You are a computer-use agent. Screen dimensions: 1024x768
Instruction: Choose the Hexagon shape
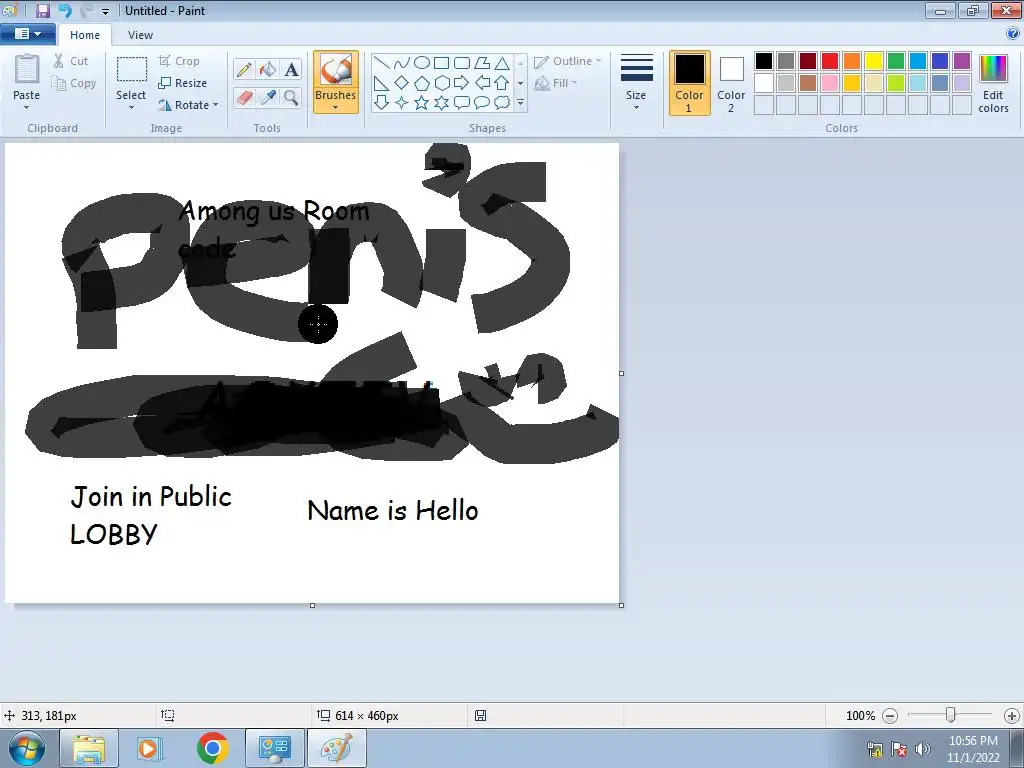[x=442, y=83]
